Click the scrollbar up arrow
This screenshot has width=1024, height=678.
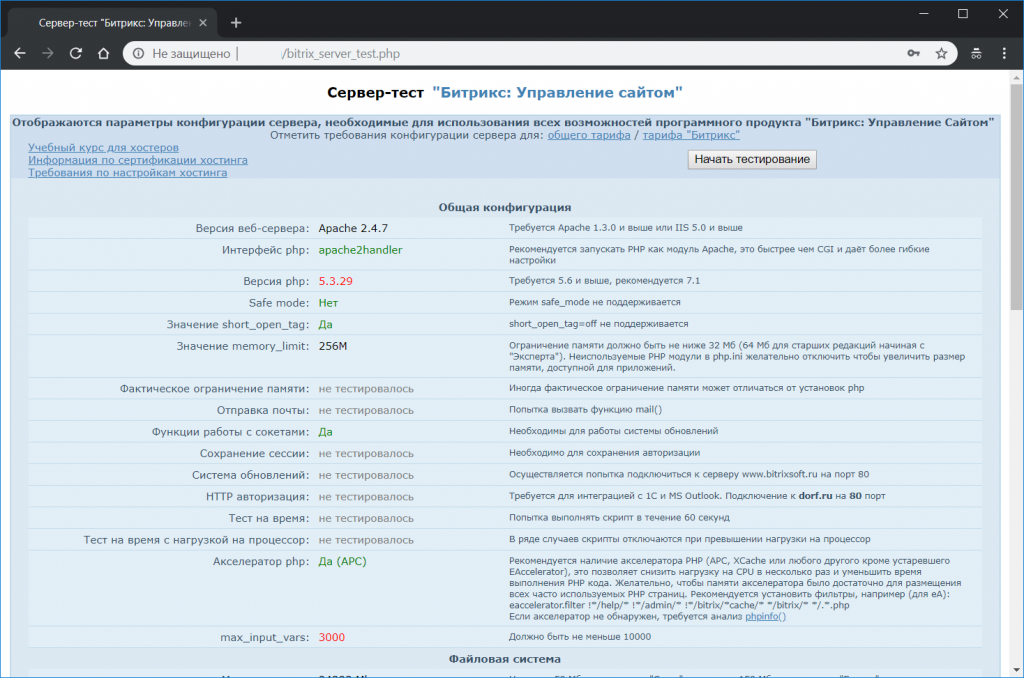(1017, 78)
